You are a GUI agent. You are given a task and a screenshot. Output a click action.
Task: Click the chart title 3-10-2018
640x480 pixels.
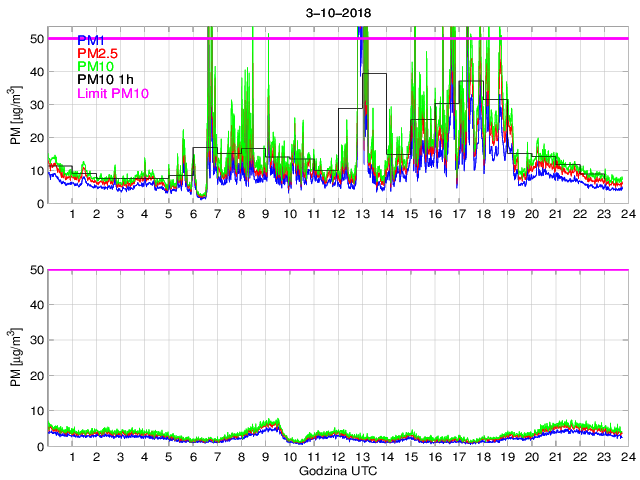(335, 14)
